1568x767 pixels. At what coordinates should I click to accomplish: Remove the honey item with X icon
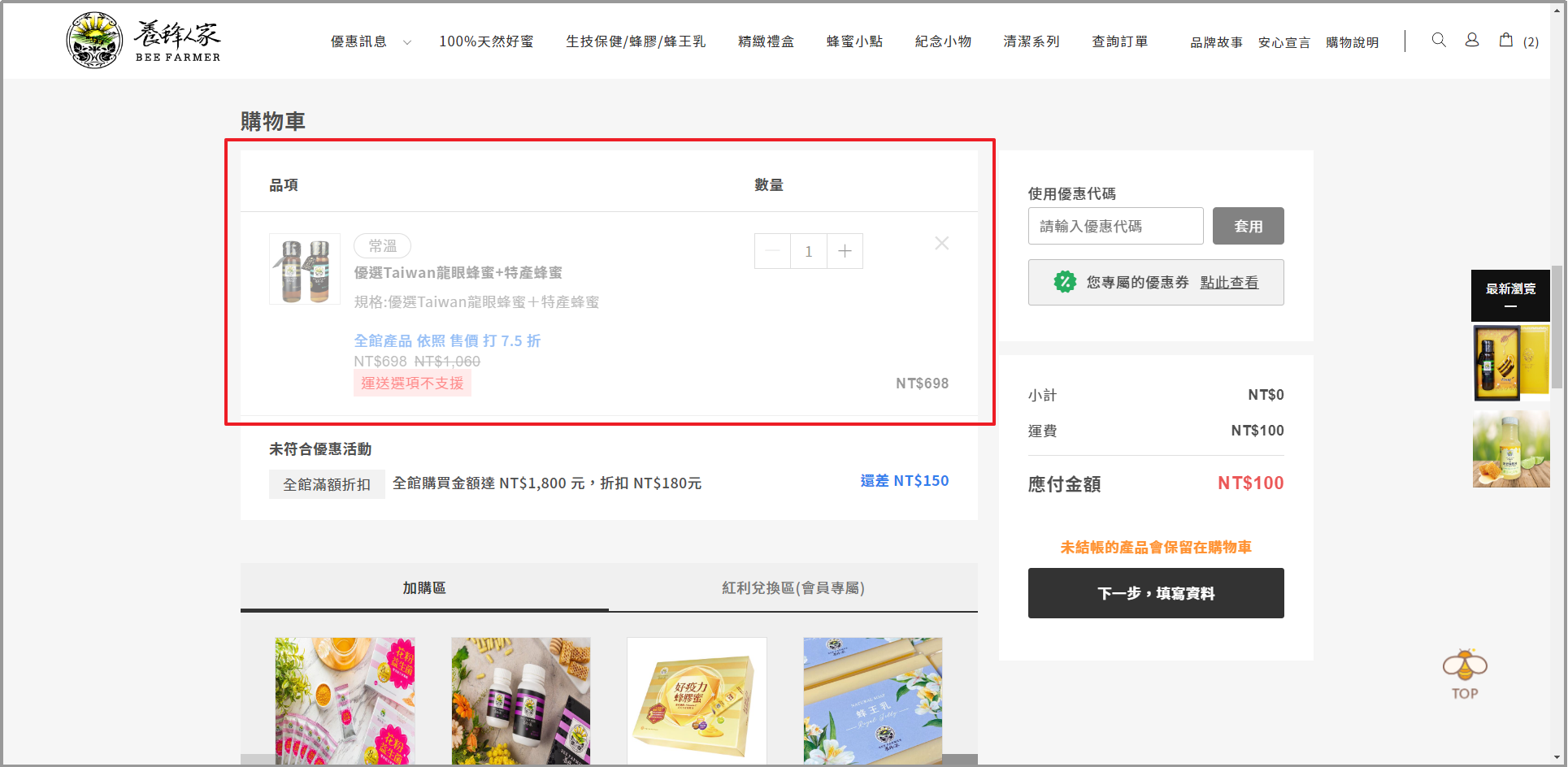point(941,244)
